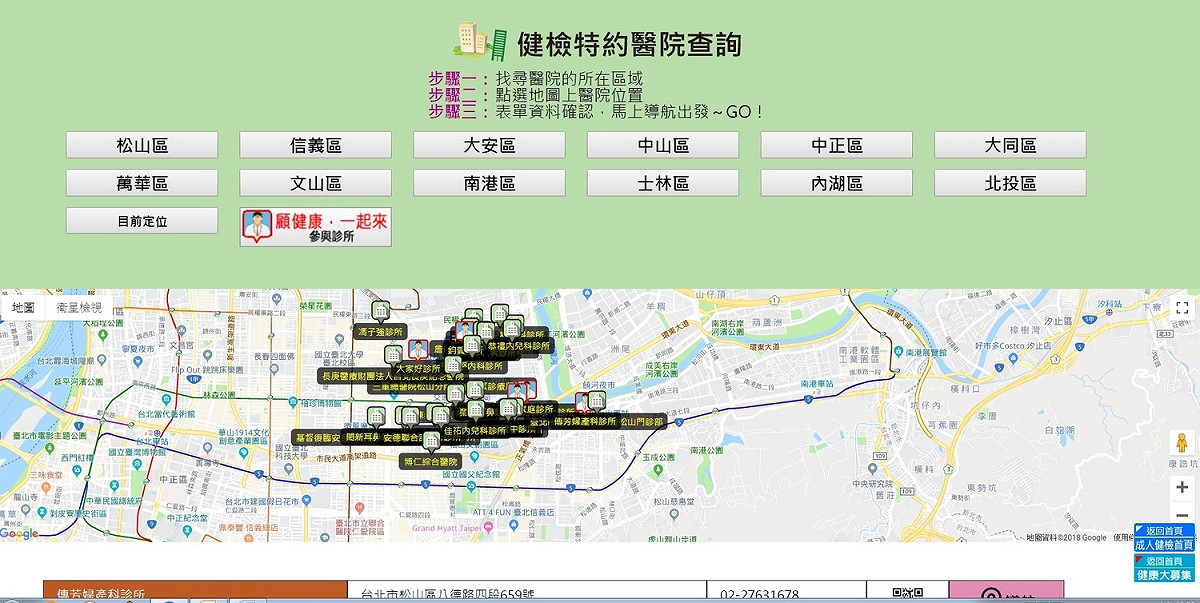Click the 博仁綜合醫院 label text
Image resolution: width=1200 pixels, height=603 pixels.
click(x=430, y=462)
